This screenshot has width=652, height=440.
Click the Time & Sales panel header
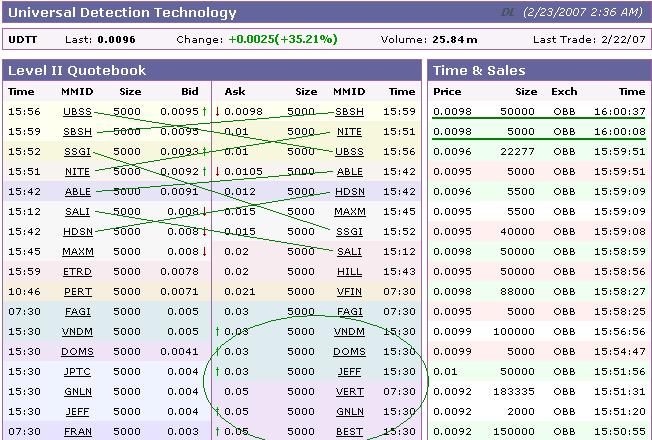pos(479,71)
